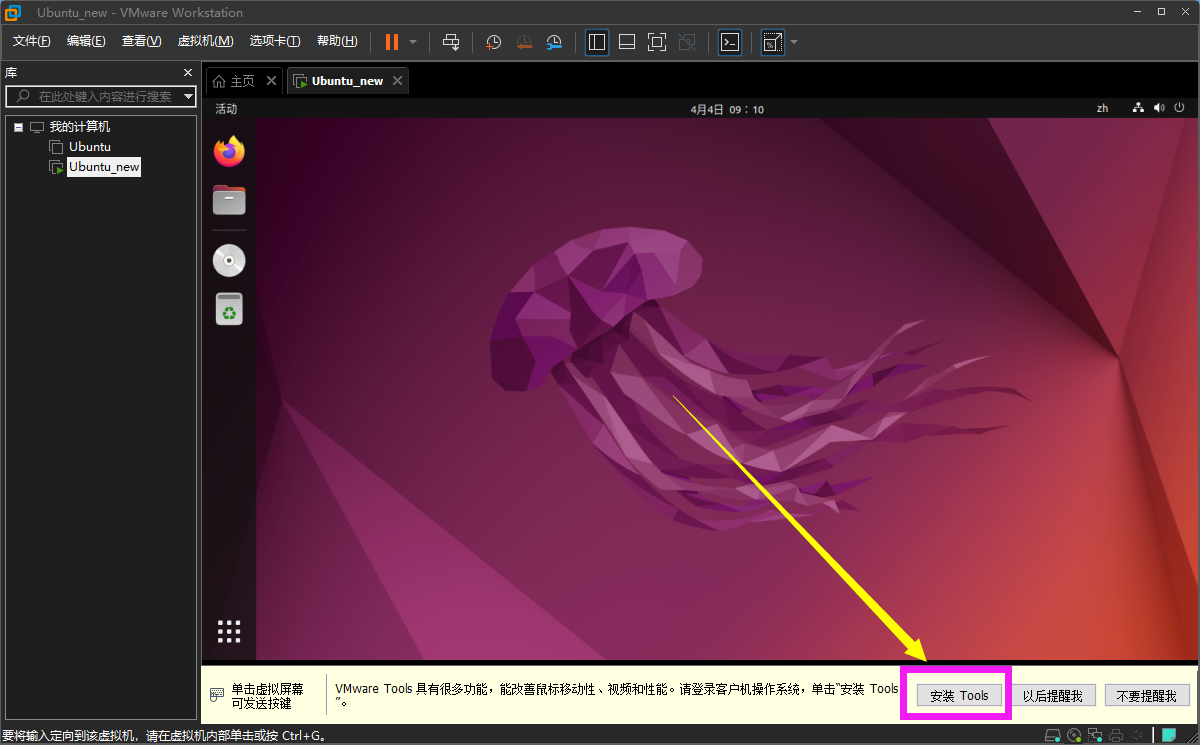Toggle the library sidebar view

[x=597, y=42]
